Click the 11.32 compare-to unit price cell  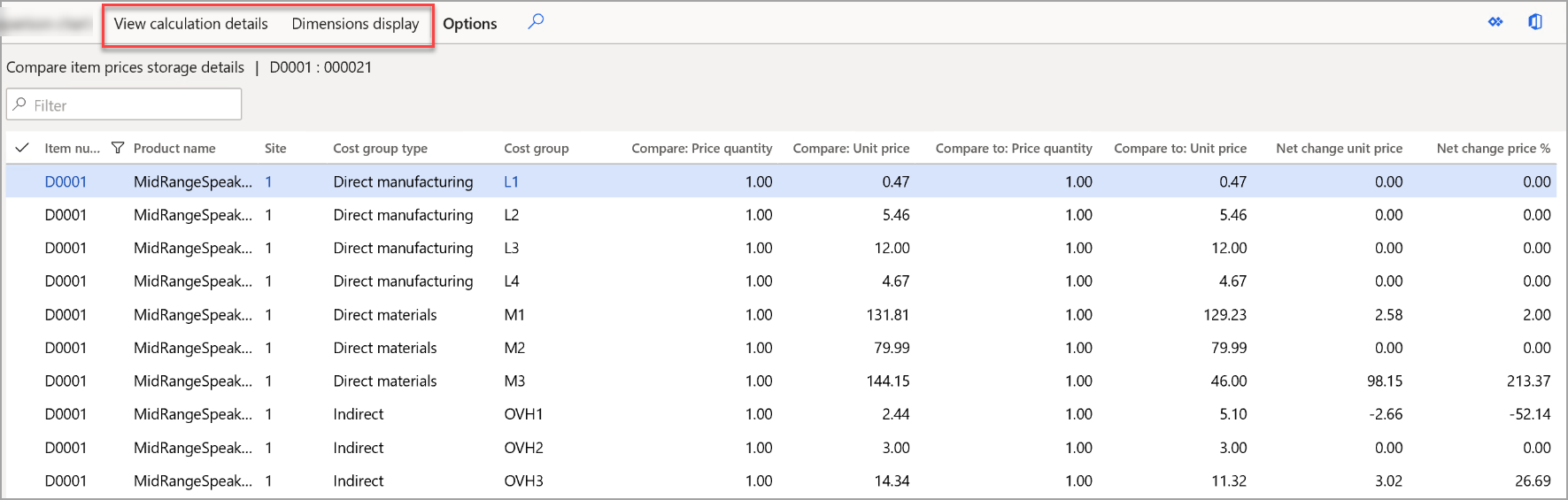1229,481
